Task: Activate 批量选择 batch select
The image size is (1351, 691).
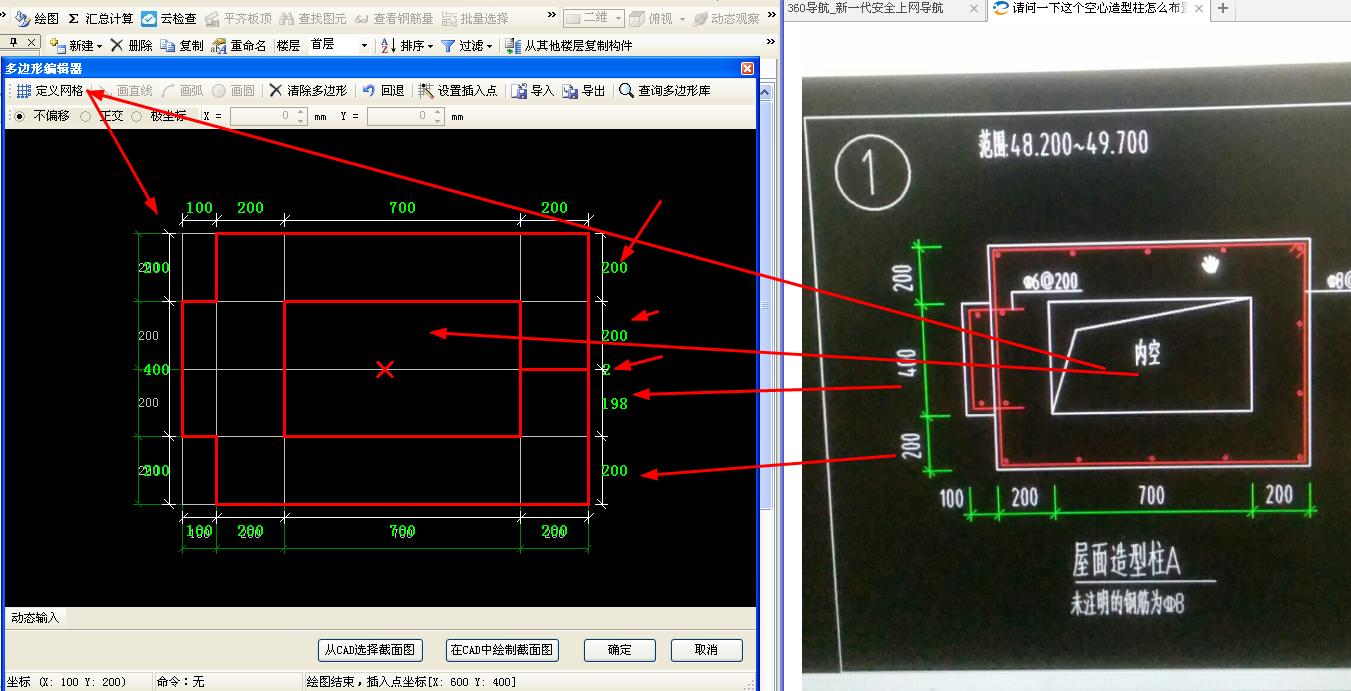Action: coord(475,18)
